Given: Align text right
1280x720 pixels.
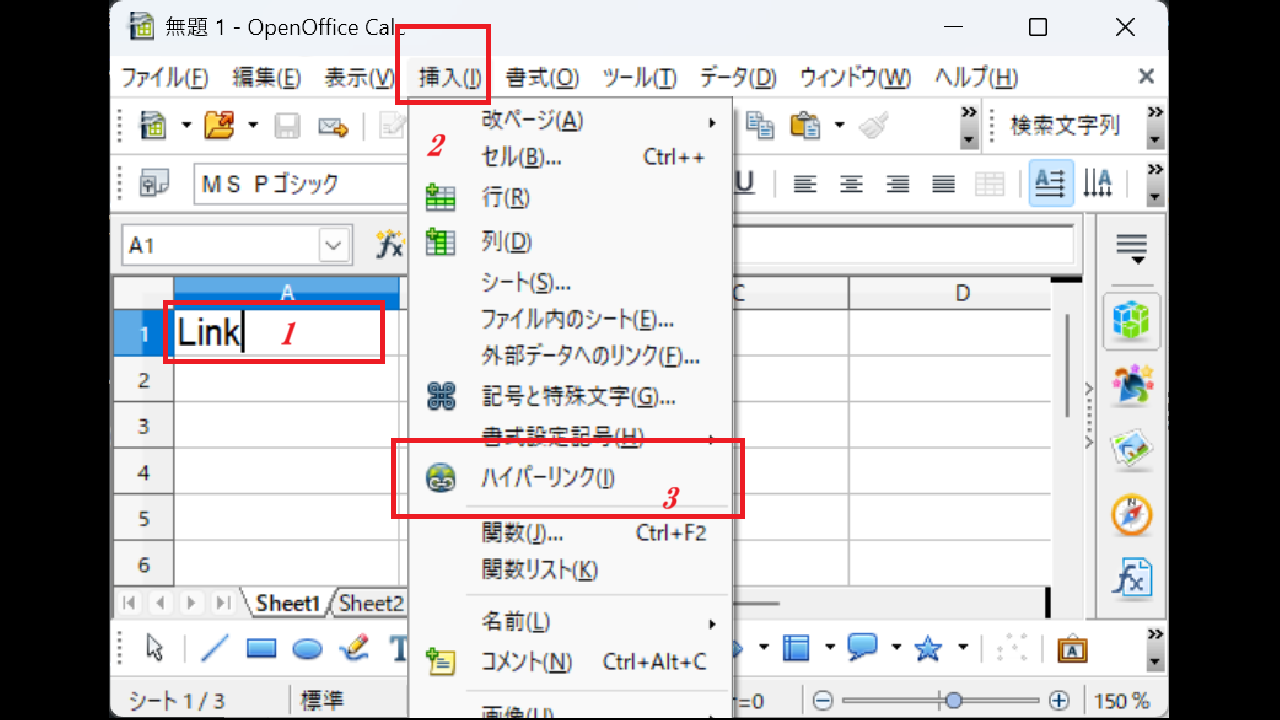Looking at the screenshot, I should click(x=898, y=183).
